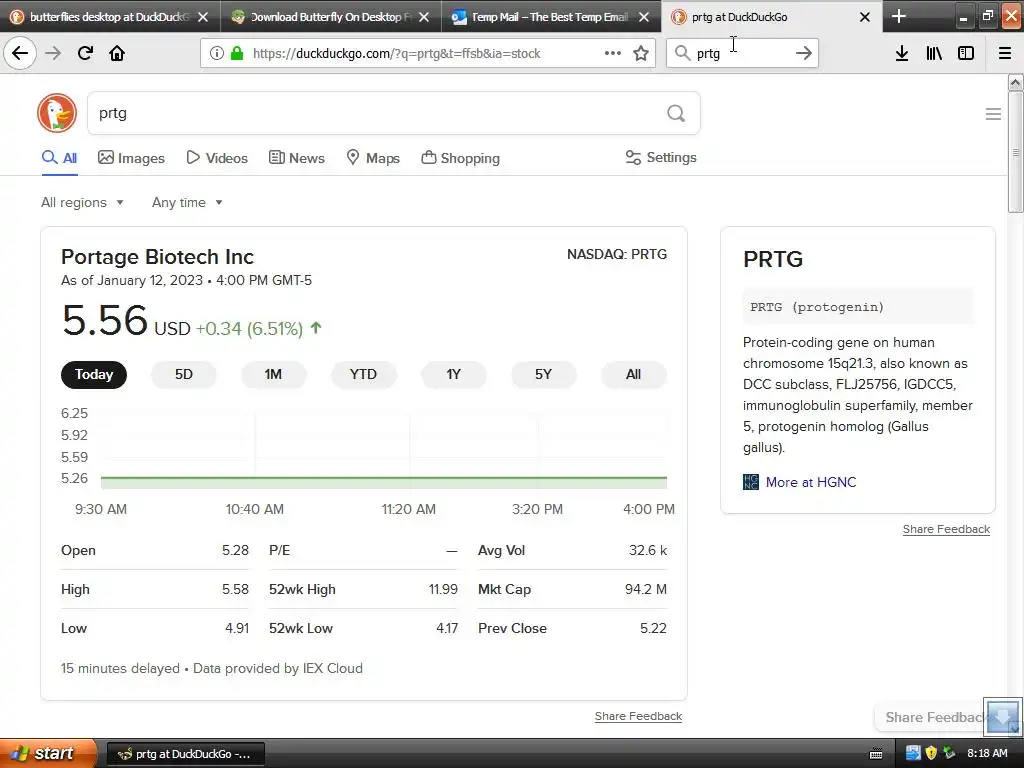The image size is (1024, 768).
Task: Select the All results tab
Action: tap(59, 158)
